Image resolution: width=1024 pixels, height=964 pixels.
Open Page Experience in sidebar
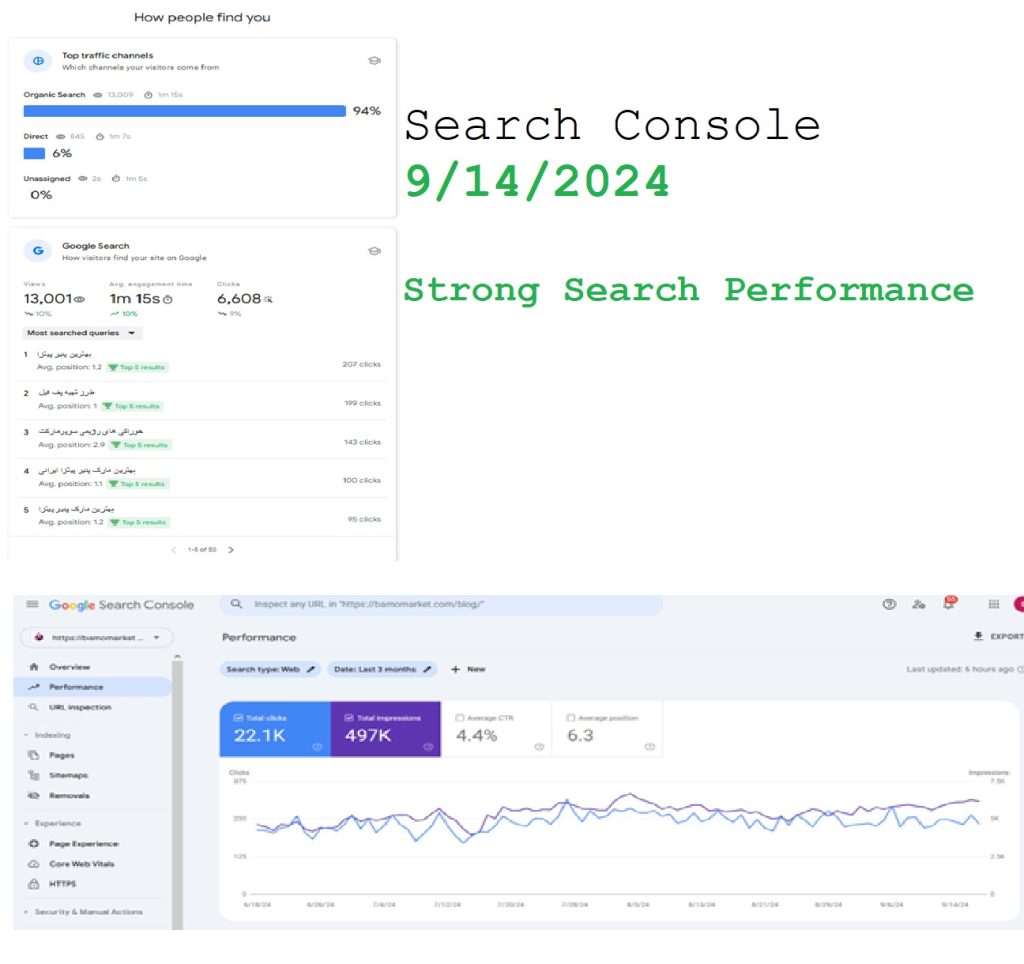pos(92,844)
